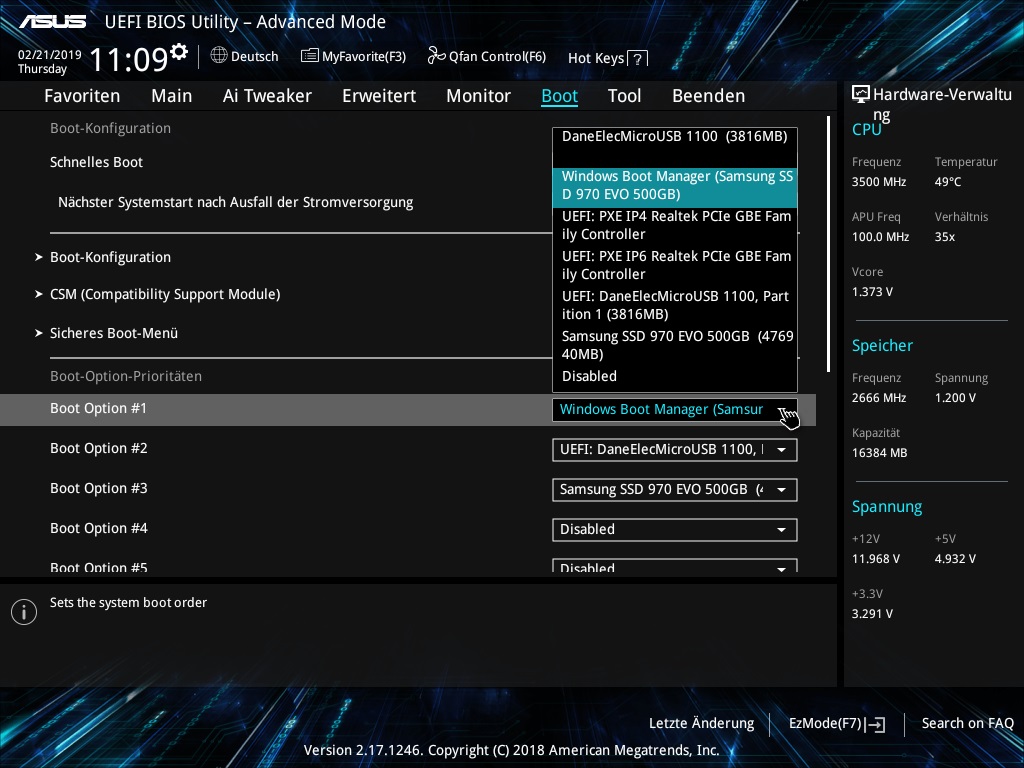Viewport: 1024px width, 768px height.
Task: Click Letzte Änderung at the bottom
Action: tap(701, 724)
